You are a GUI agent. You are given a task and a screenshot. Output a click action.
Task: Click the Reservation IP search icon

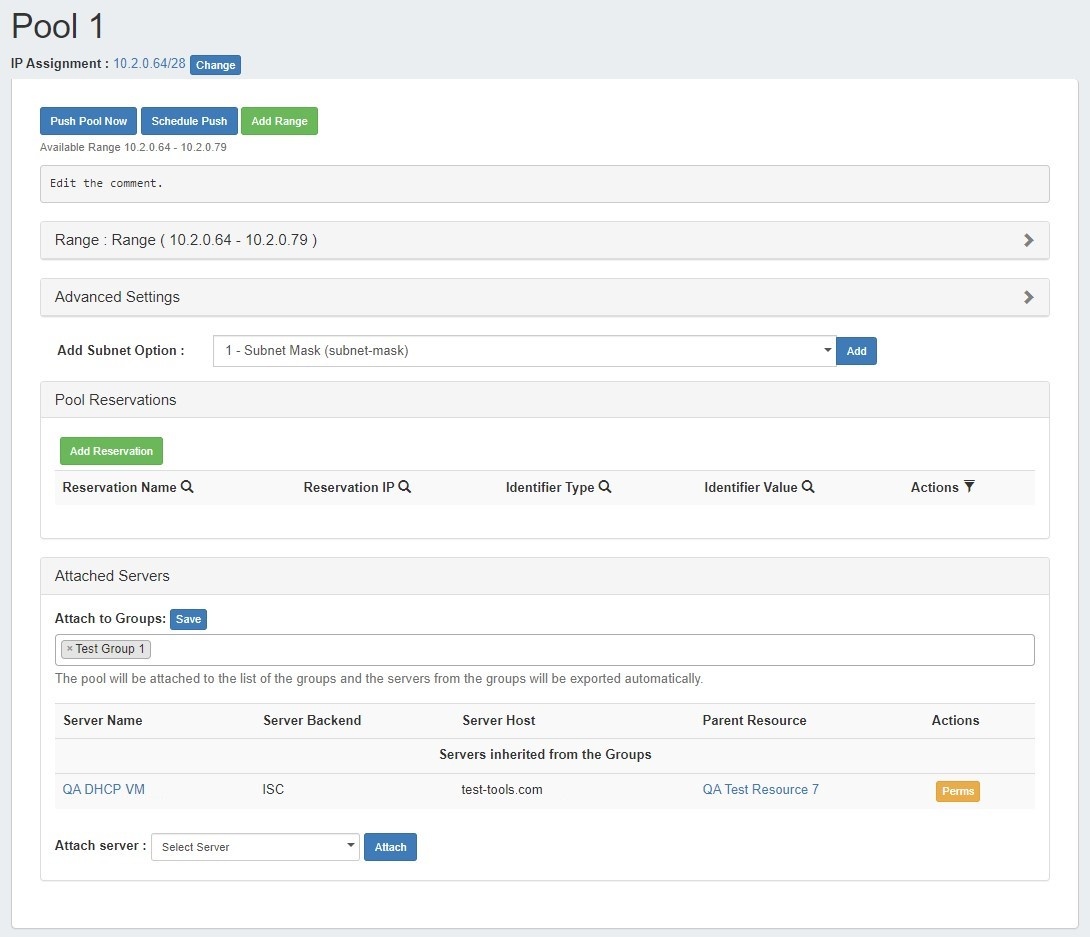pyautogui.click(x=405, y=487)
